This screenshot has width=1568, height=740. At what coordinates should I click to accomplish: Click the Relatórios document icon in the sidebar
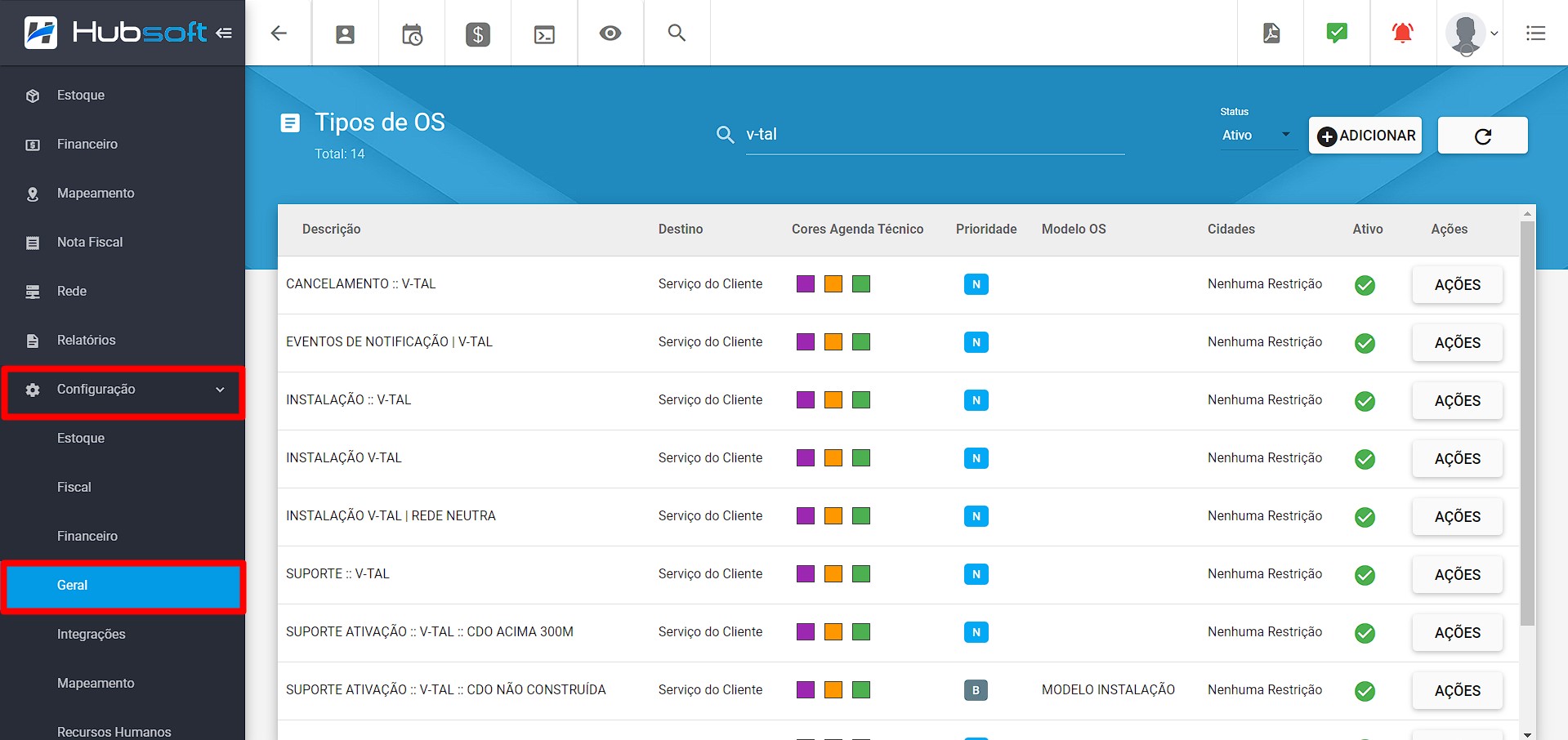[x=33, y=341]
